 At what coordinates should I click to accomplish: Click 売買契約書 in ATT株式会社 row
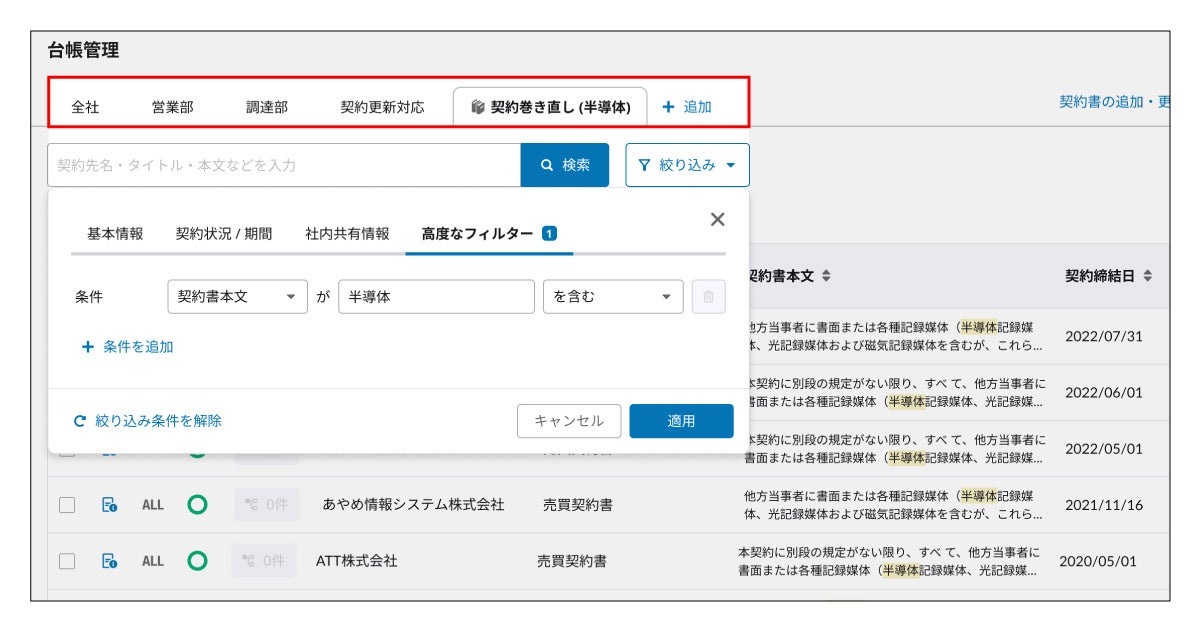tap(572, 561)
